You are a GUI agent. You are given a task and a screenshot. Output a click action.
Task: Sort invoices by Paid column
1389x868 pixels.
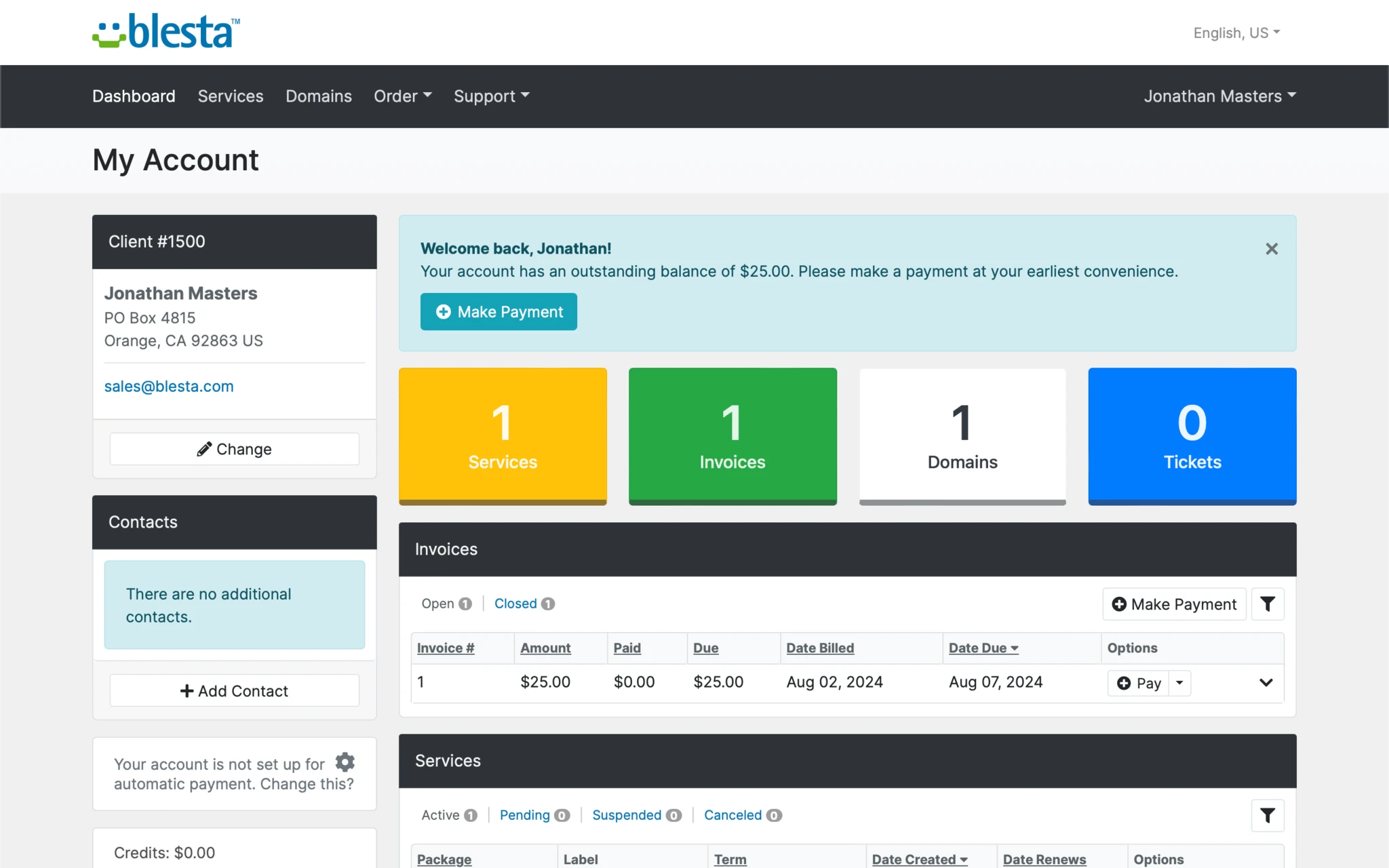(627, 648)
